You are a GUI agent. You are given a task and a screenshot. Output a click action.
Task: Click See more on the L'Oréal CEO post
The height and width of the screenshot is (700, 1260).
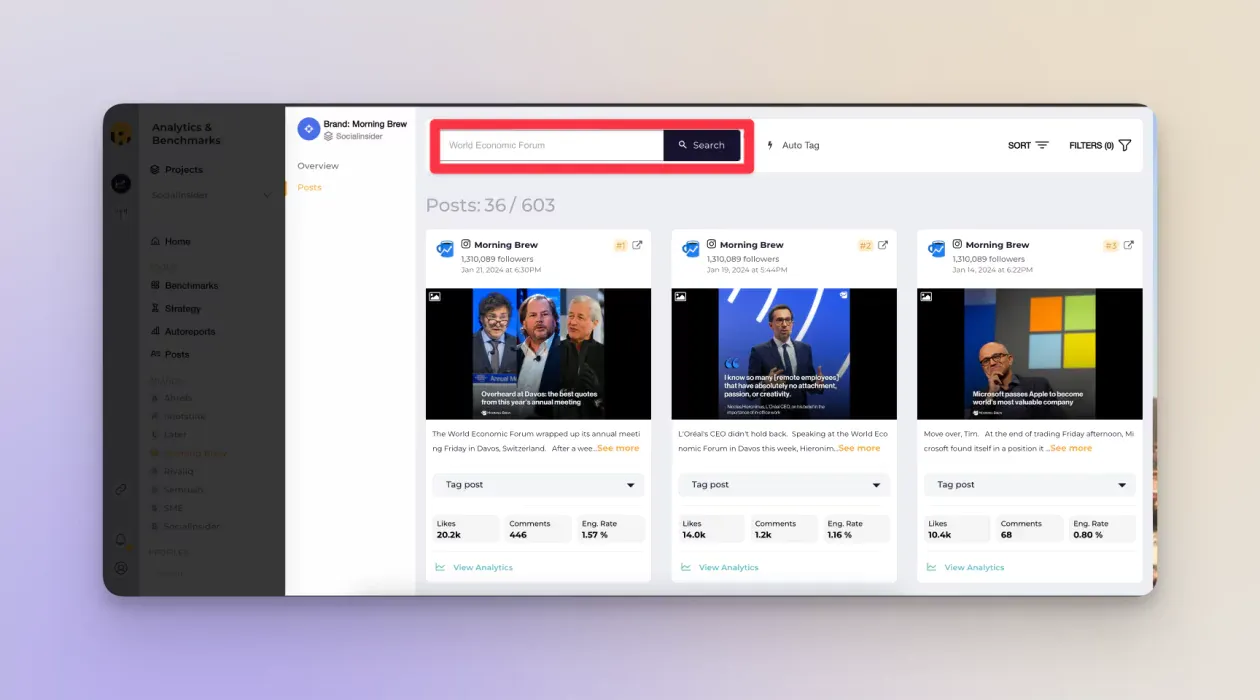point(860,449)
